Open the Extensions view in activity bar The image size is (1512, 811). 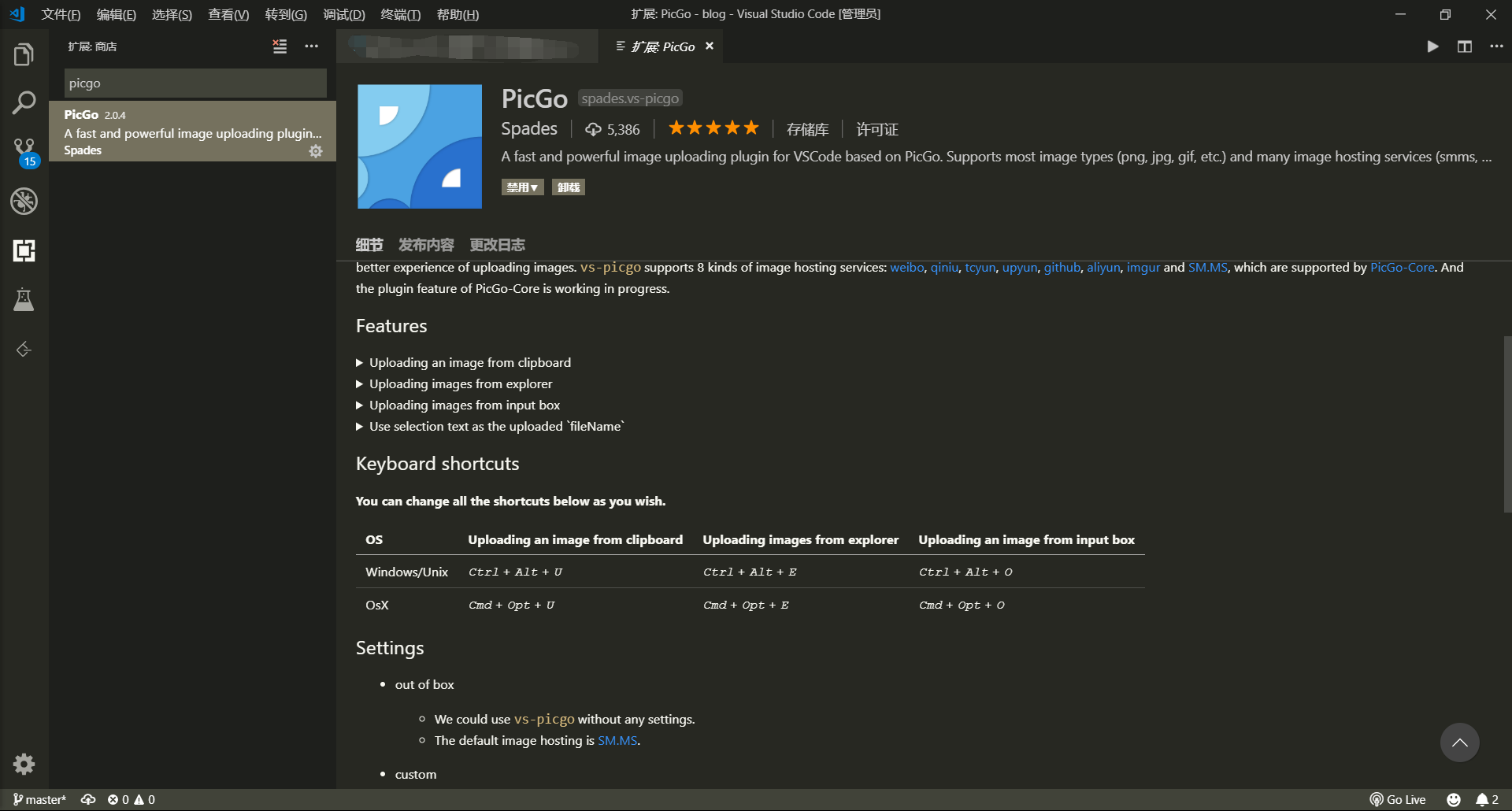pyautogui.click(x=24, y=250)
